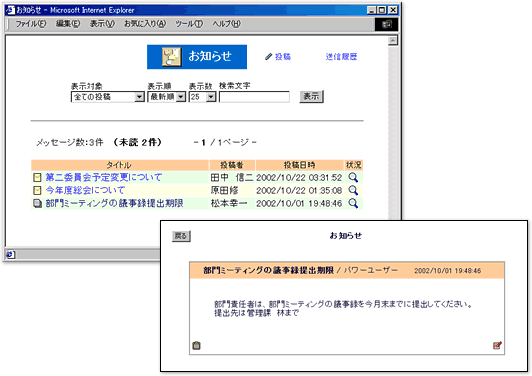
Task: Open the ヘルプ(H) menu
Action: pyautogui.click(x=226, y=24)
